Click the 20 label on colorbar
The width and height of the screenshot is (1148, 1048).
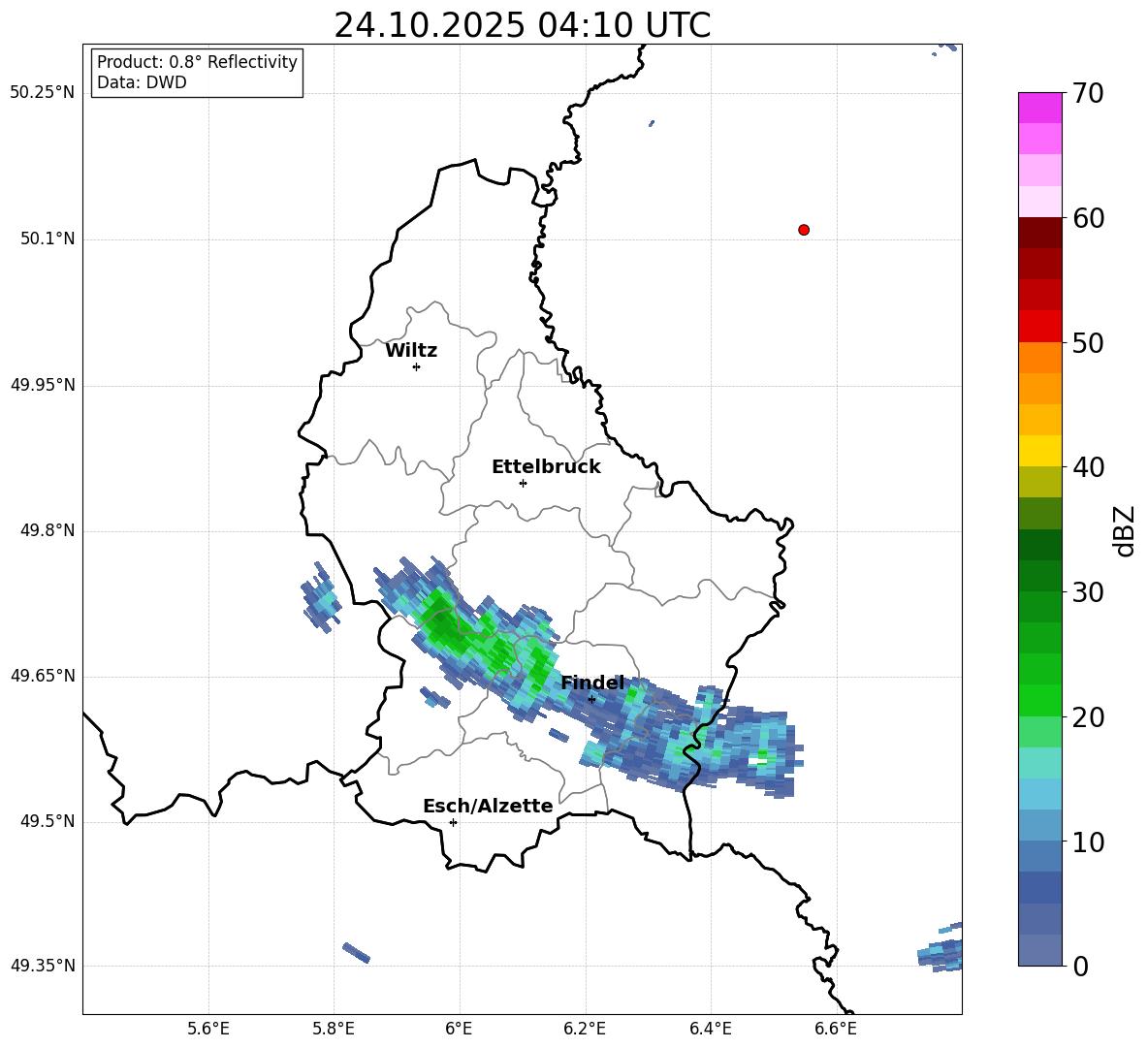(1087, 717)
